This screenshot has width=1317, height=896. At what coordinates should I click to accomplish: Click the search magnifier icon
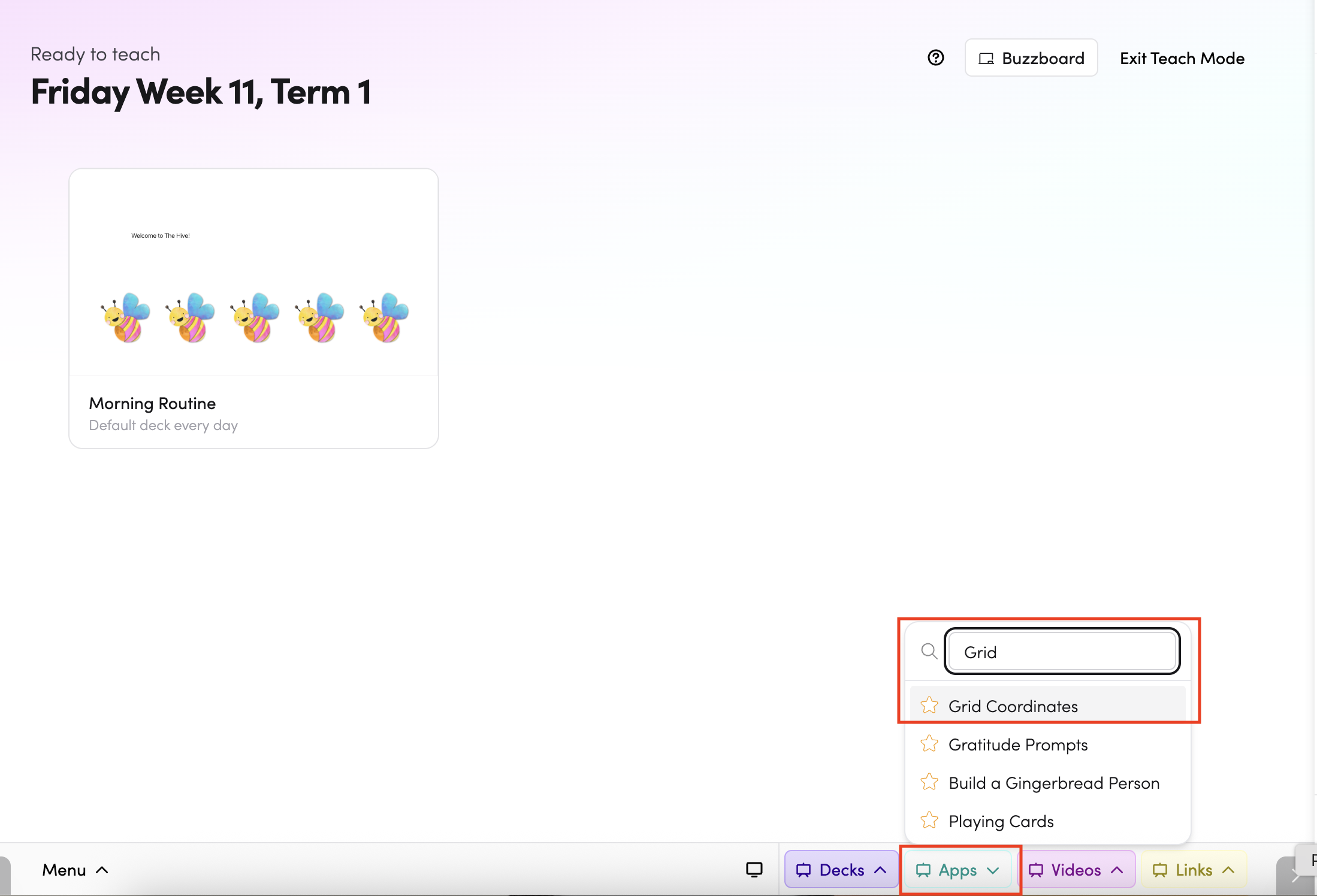[x=929, y=651]
